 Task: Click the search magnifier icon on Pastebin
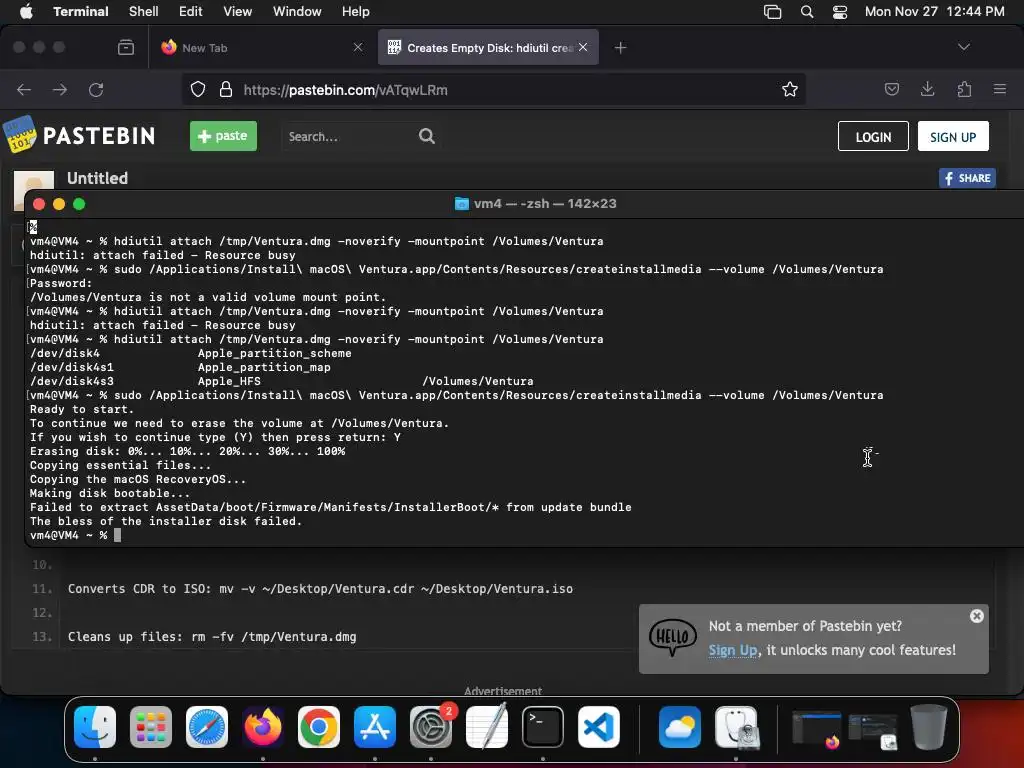point(426,136)
